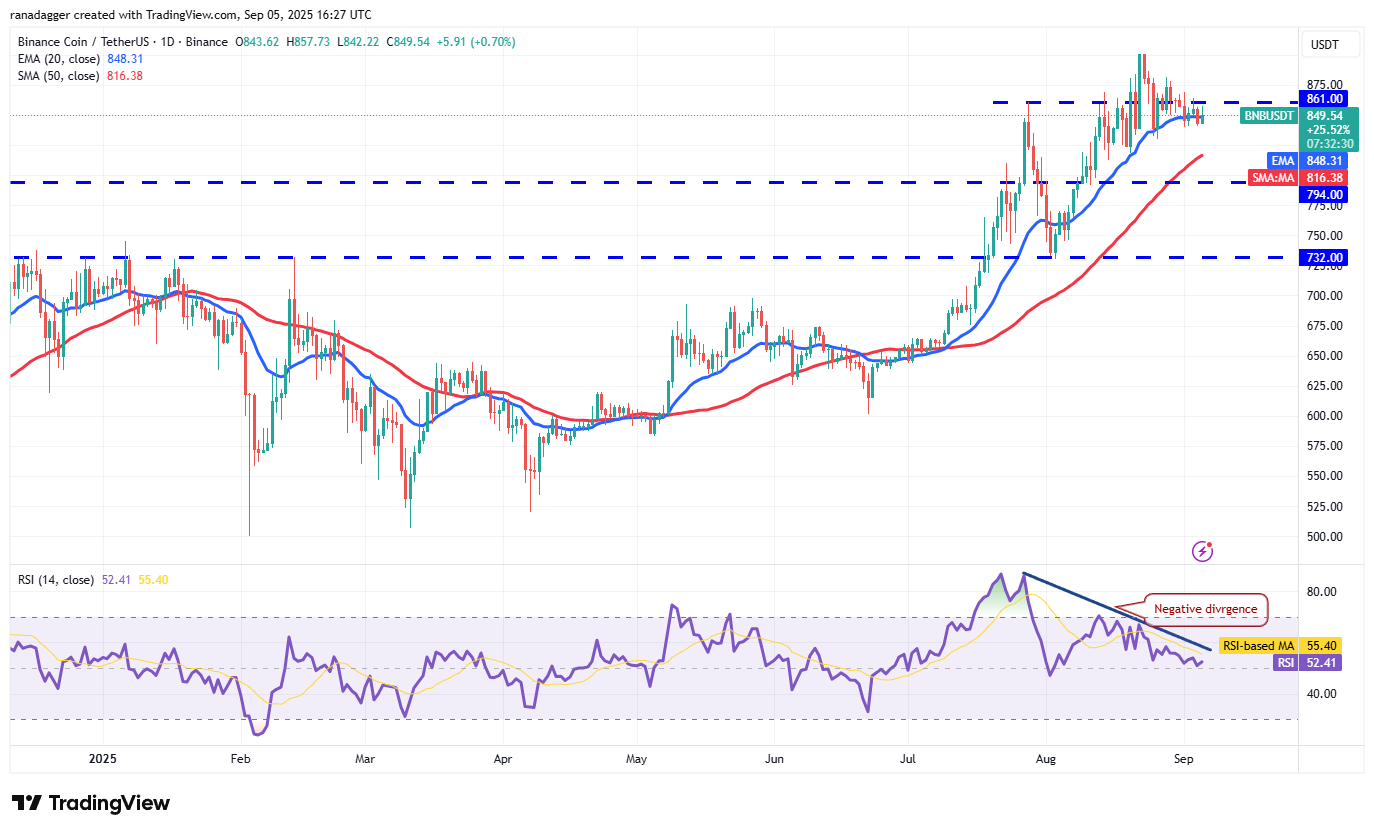This screenshot has width=1374, height=833.
Task: Click the Negative divergence callout
Action: click(1205, 609)
